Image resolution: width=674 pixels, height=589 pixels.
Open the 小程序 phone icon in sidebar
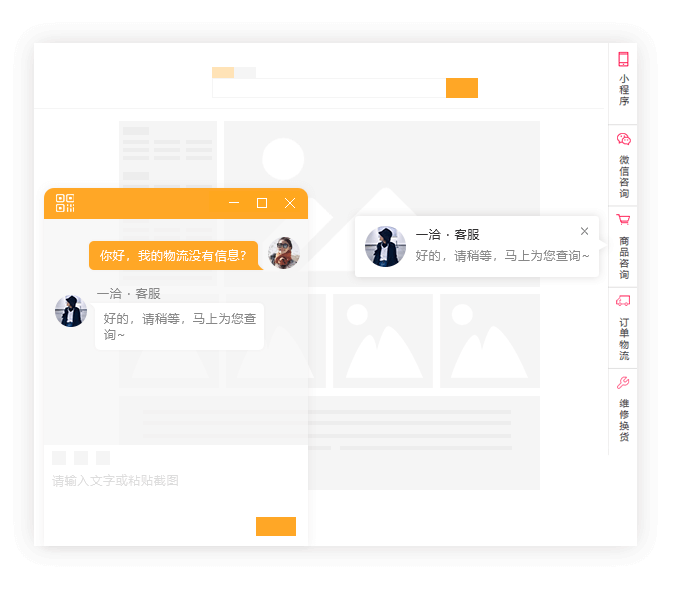(x=623, y=59)
